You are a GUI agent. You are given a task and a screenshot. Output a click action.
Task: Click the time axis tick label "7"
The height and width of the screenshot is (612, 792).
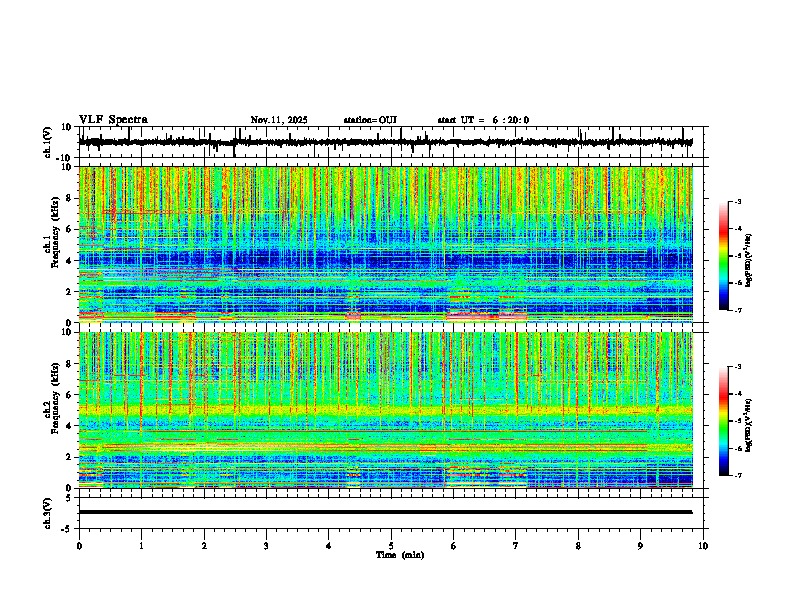[x=516, y=546]
